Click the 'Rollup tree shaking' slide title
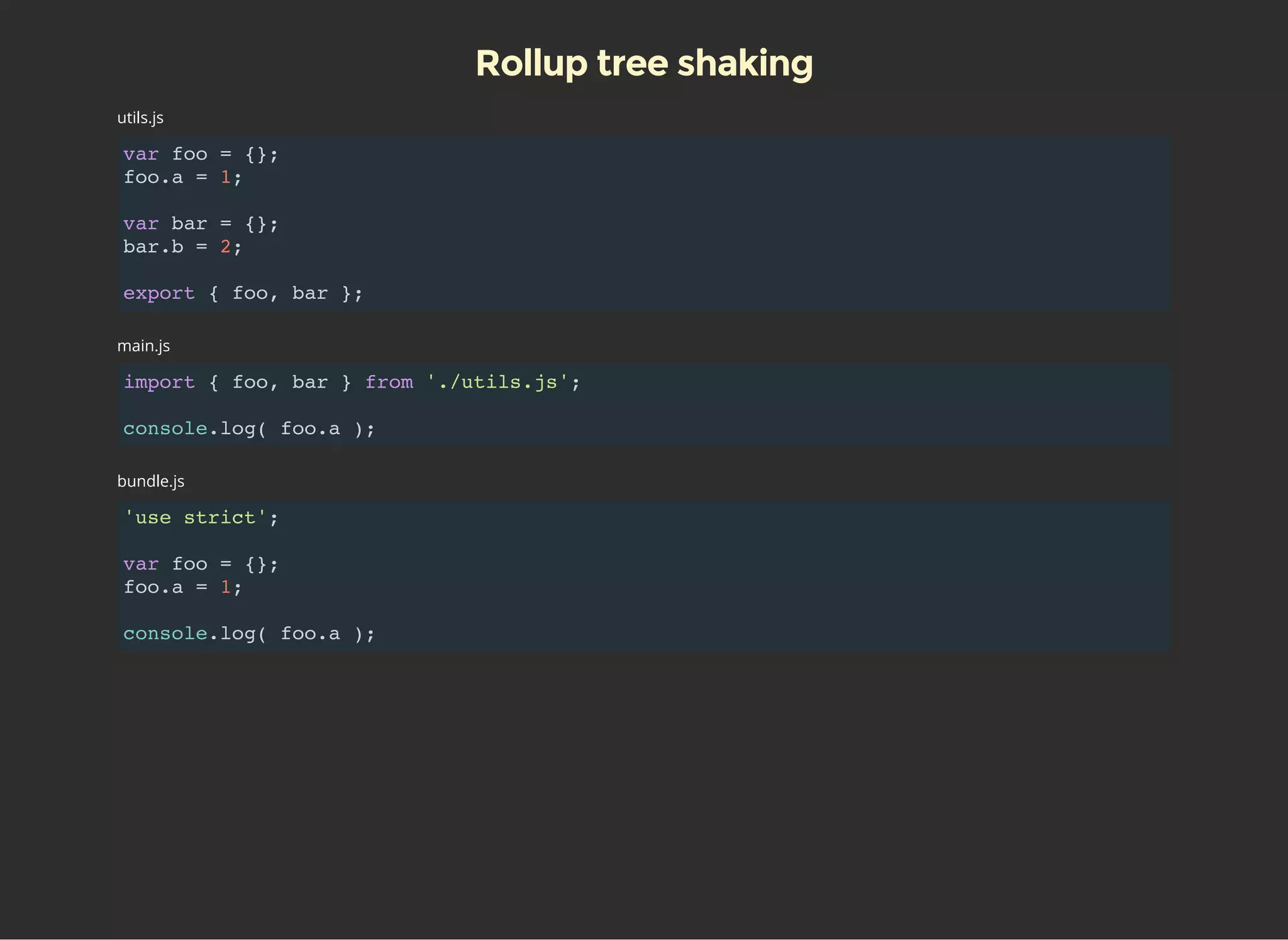The image size is (1288, 940). 644,64
